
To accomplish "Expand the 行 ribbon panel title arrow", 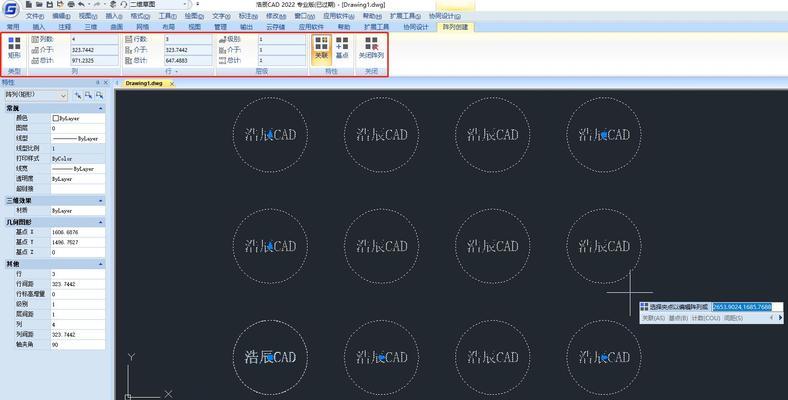I will (x=176, y=72).
